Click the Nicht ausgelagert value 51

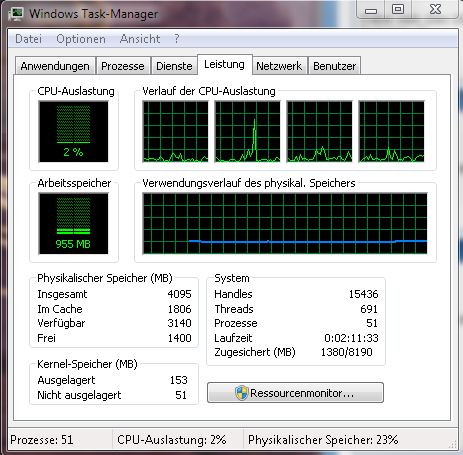tap(181, 395)
